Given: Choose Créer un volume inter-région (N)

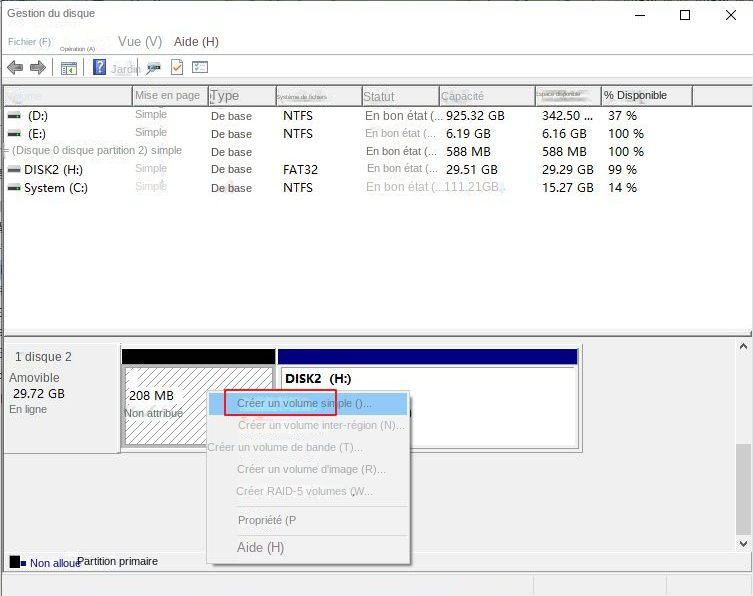Looking at the screenshot, I should point(308,426).
